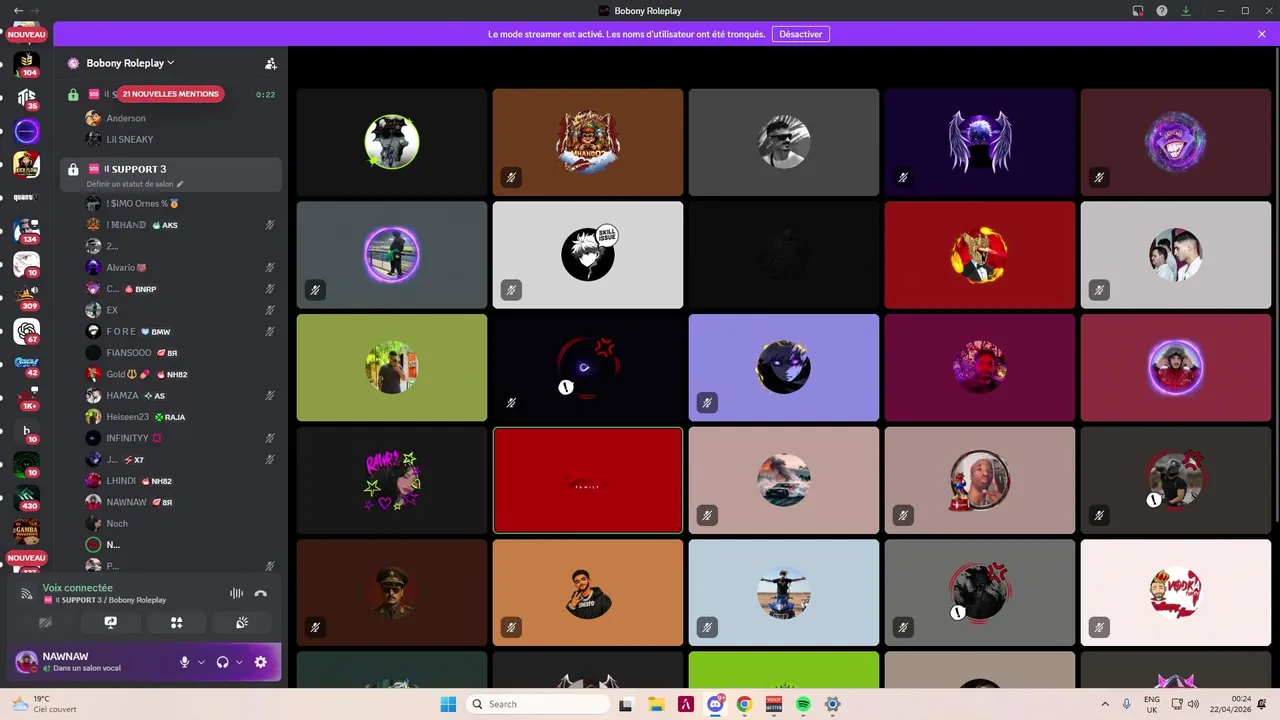Open noise suppression options

236,593
